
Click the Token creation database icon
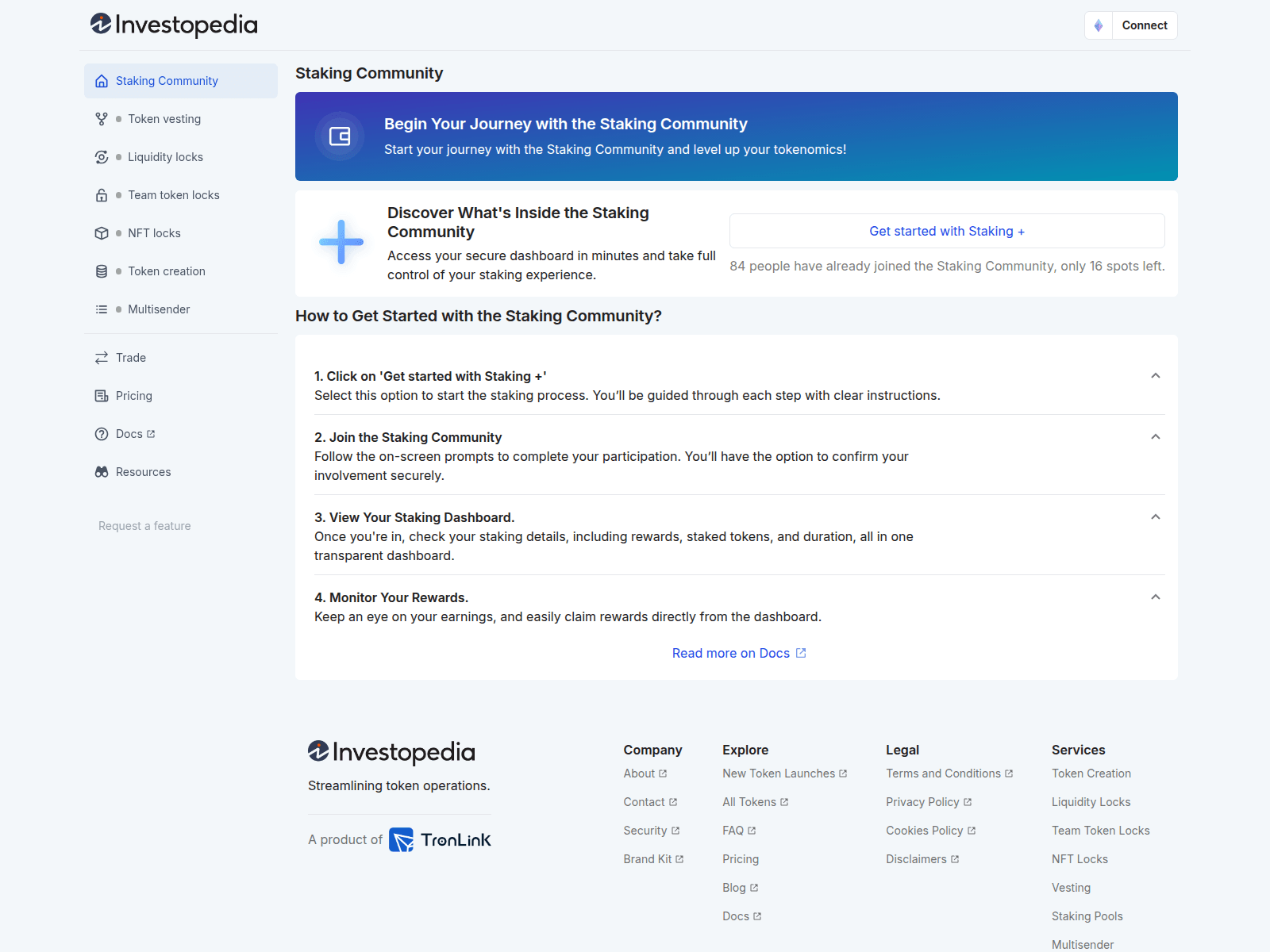coord(102,271)
